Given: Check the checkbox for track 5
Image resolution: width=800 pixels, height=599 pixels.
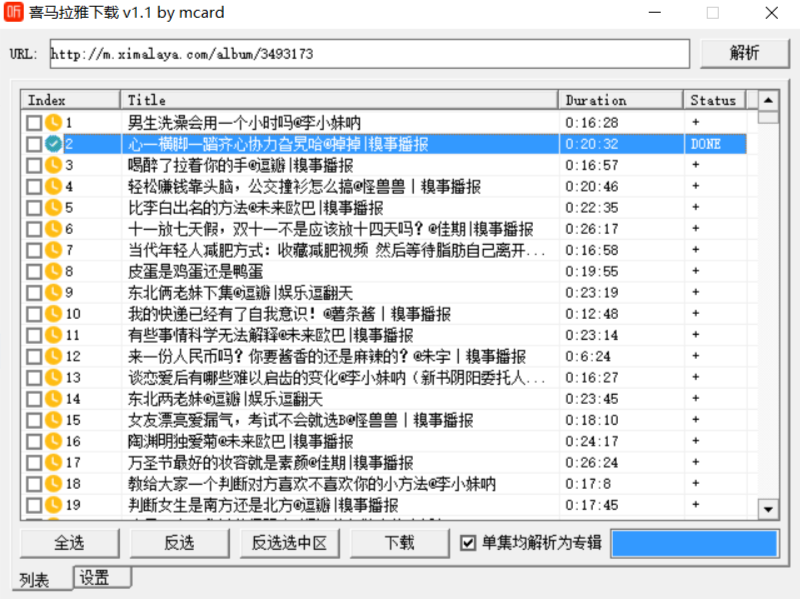Looking at the screenshot, I should 34,208.
